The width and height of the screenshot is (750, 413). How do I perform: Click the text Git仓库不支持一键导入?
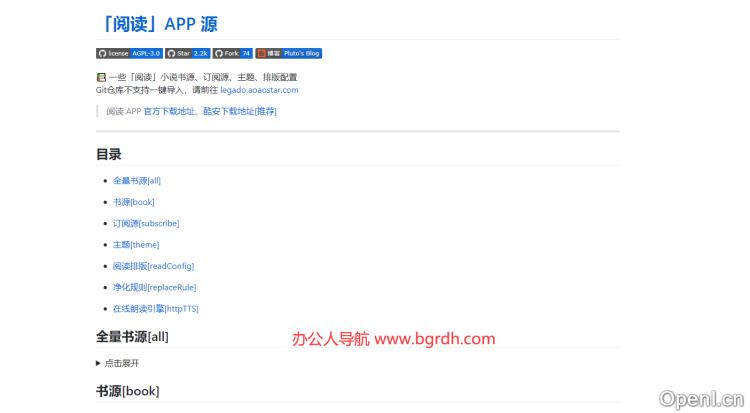click(142, 90)
